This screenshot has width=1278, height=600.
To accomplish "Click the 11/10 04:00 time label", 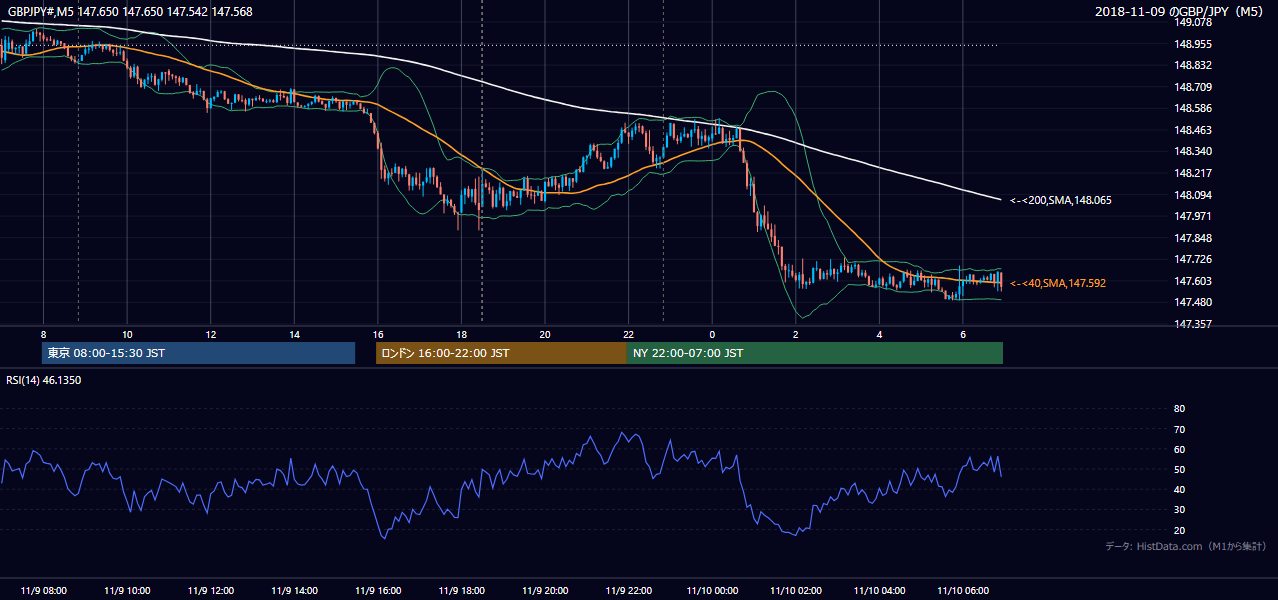I will (880, 590).
